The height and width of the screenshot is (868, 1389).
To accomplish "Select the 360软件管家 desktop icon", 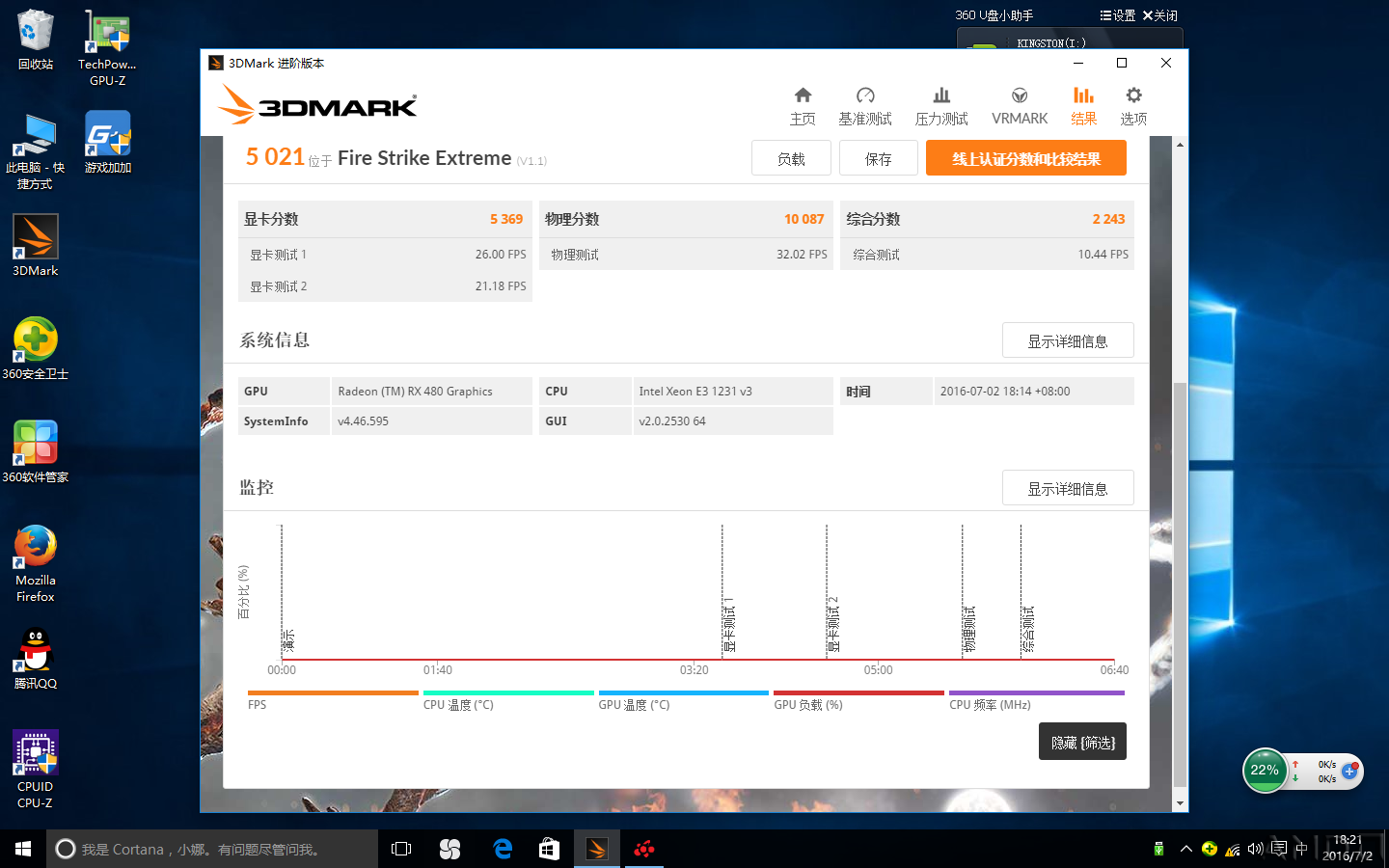I will tap(36, 452).
